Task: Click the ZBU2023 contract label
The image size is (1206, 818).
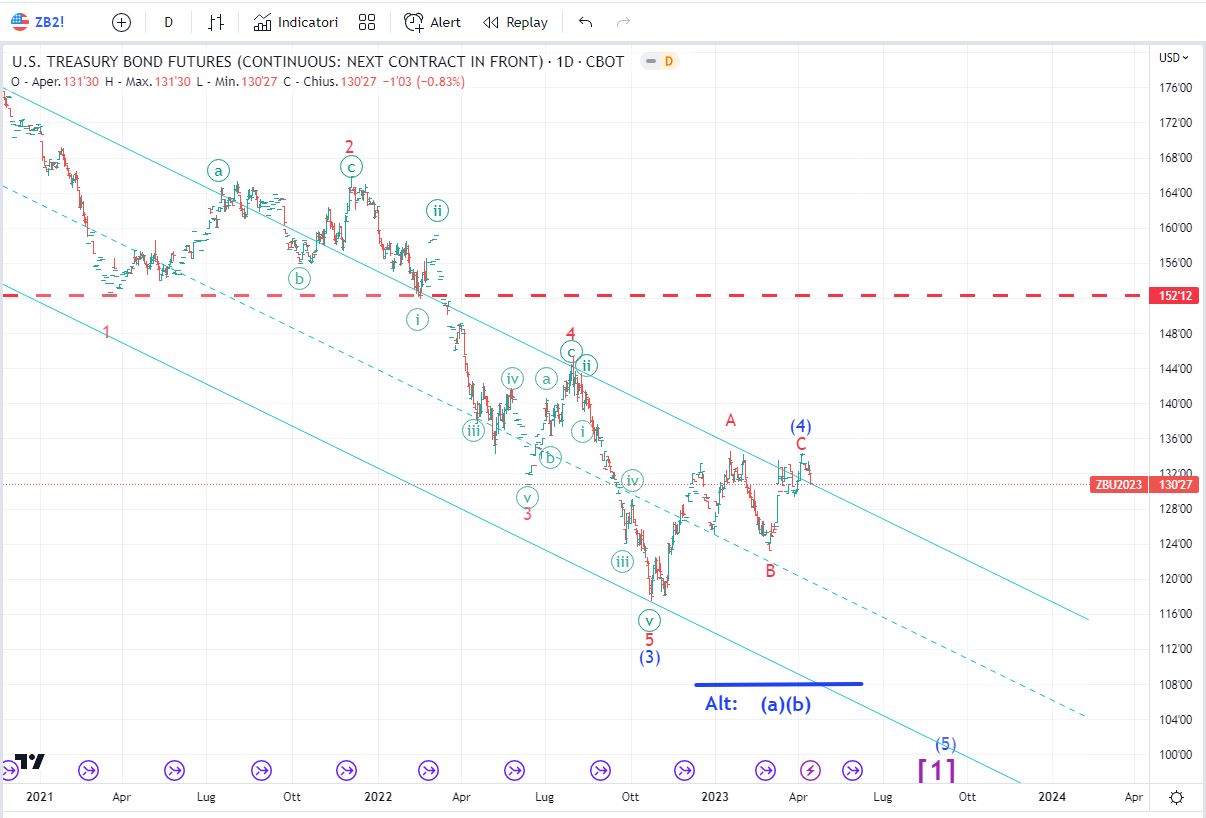Action: pyautogui.click(x=1117, y=485)
